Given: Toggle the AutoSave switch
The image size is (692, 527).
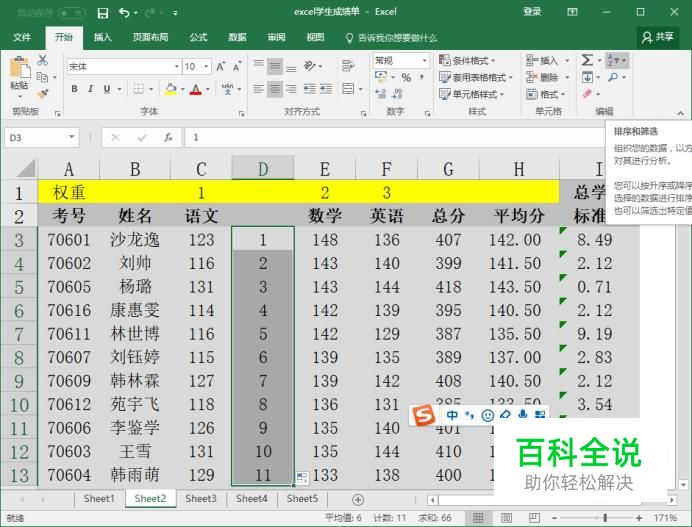Looking at the screenshot, I should click(x=71, y=13).
